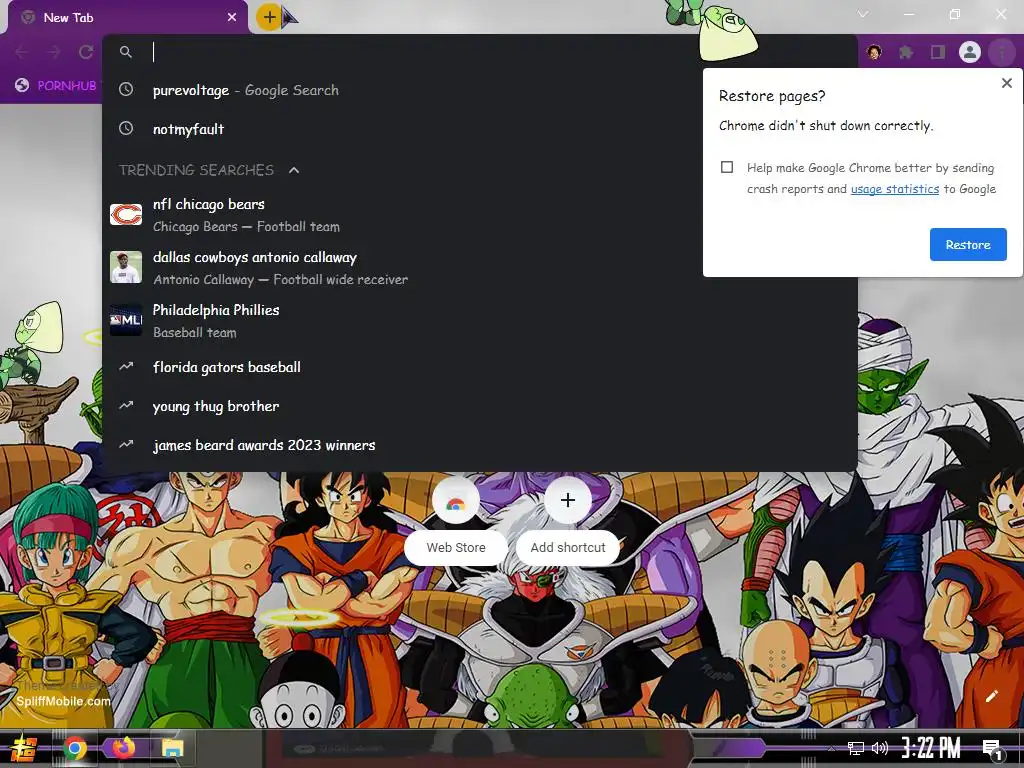Open the Chrome three-dot menu
Image resolution: width=1024 pixels, height=768 pixels.
pos(1001,52)
